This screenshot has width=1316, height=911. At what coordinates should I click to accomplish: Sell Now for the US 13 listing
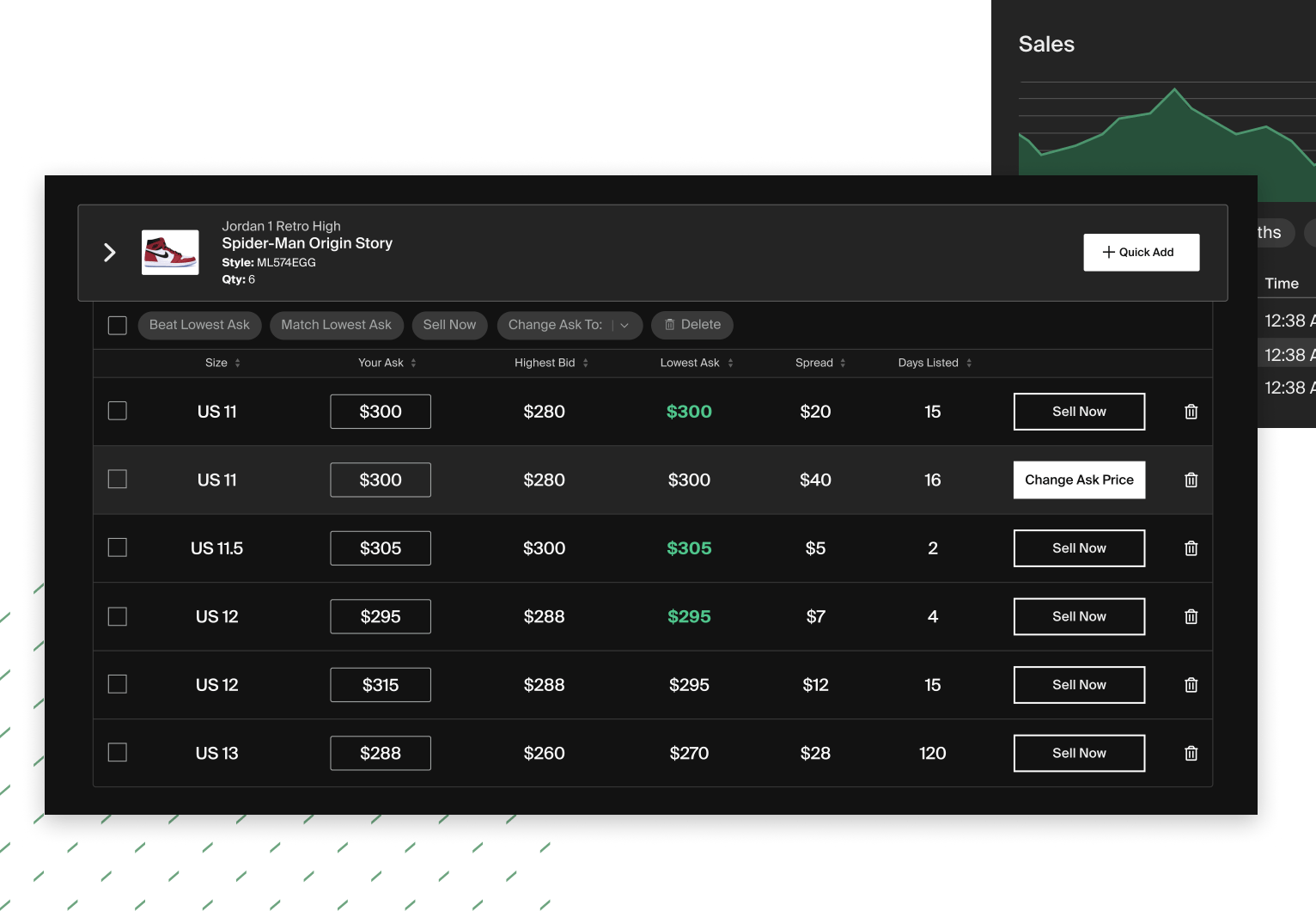point(1079,753)
